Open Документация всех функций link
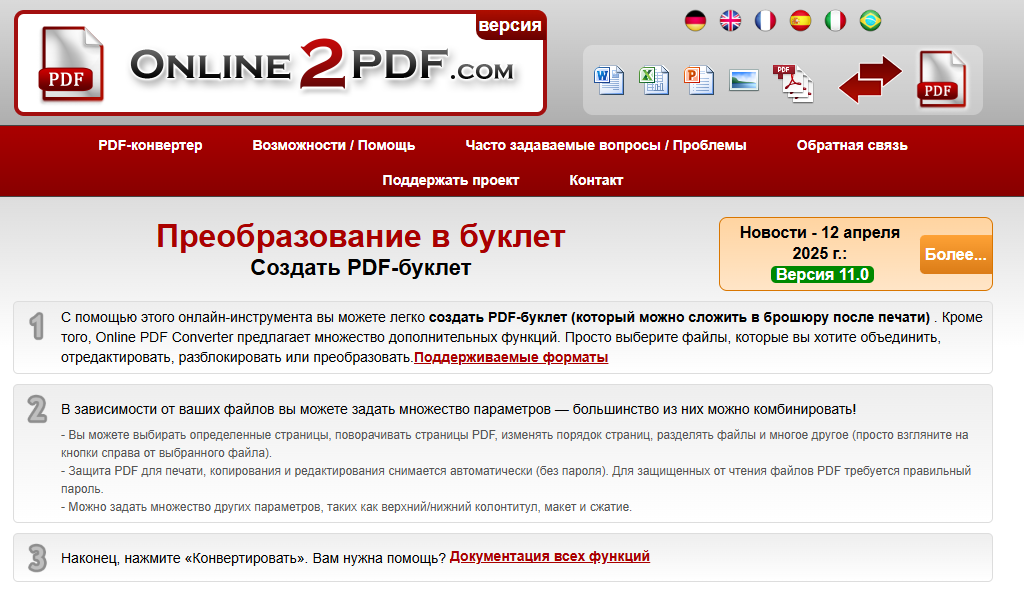The height and width of the screenshot is (595, 1024). 549,556
